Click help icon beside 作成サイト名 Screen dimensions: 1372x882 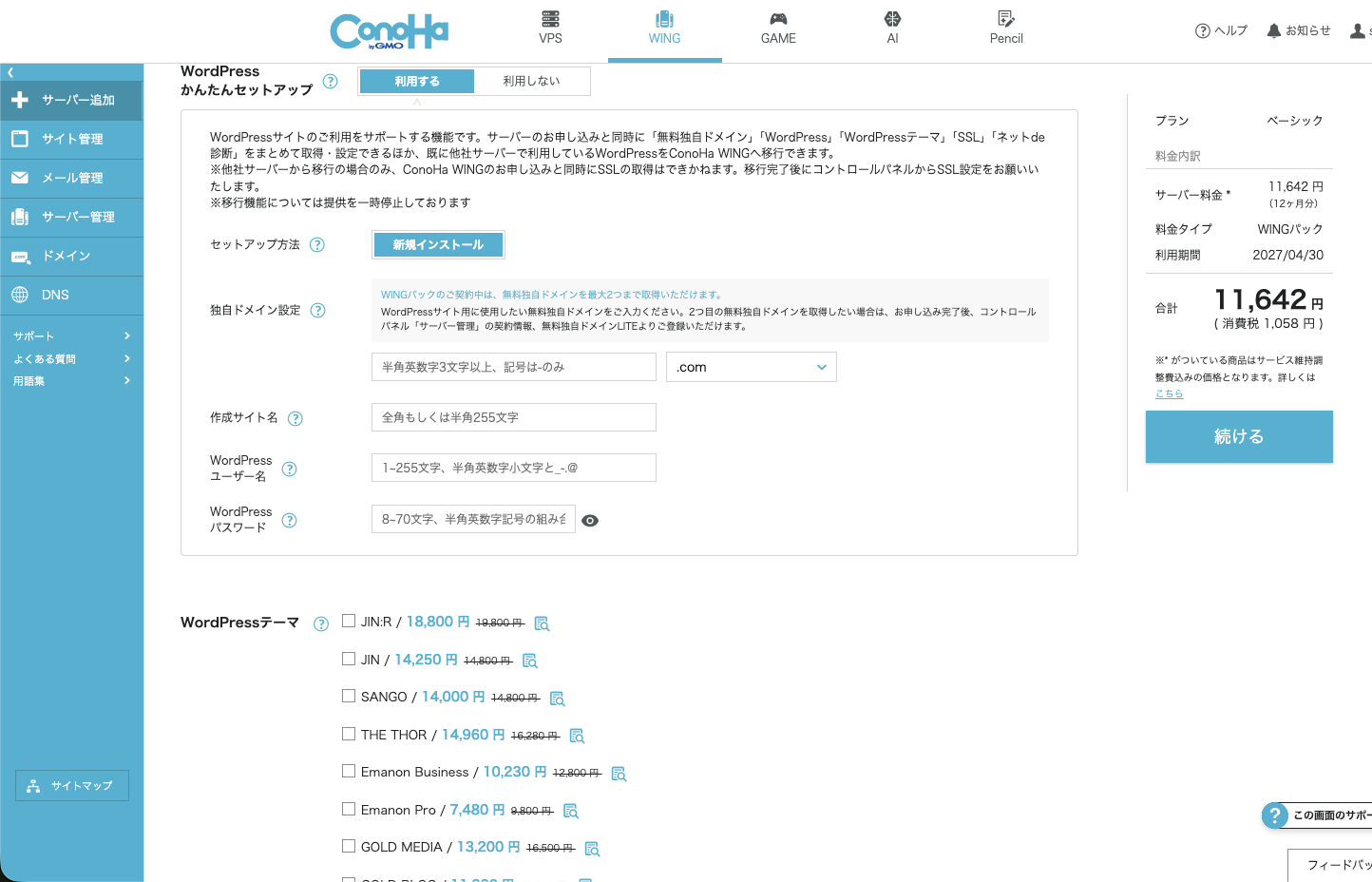click(x=295, y=419)
